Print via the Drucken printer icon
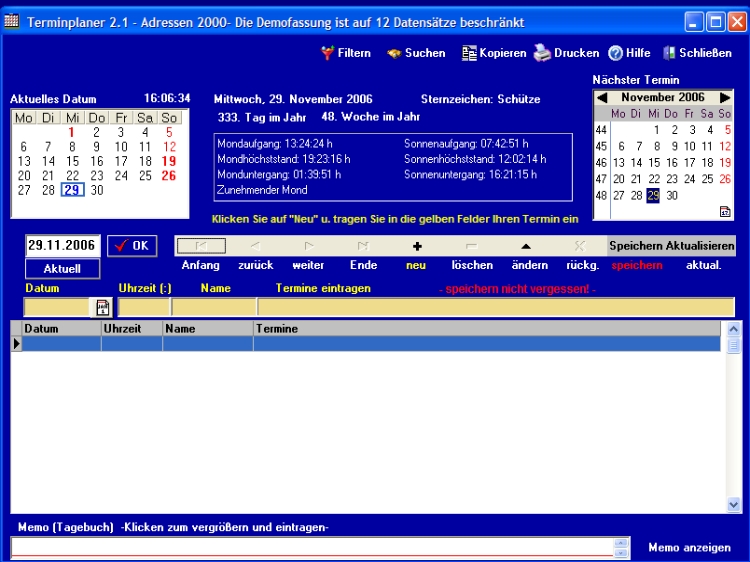Screen dimensions: 750x562 point(541,53)
